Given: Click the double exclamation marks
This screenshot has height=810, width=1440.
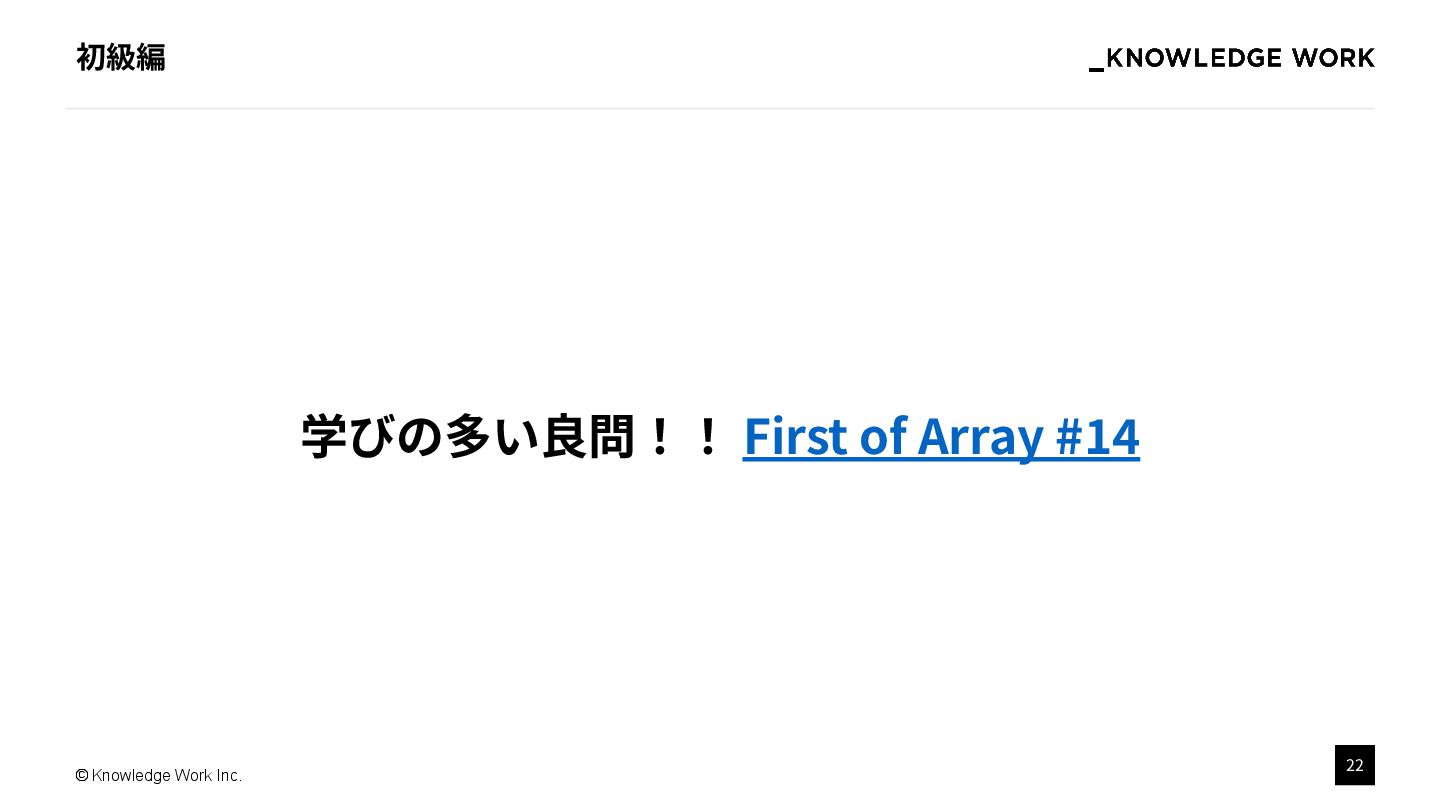Looking at the screenshot, I should (x=683, y=437).
